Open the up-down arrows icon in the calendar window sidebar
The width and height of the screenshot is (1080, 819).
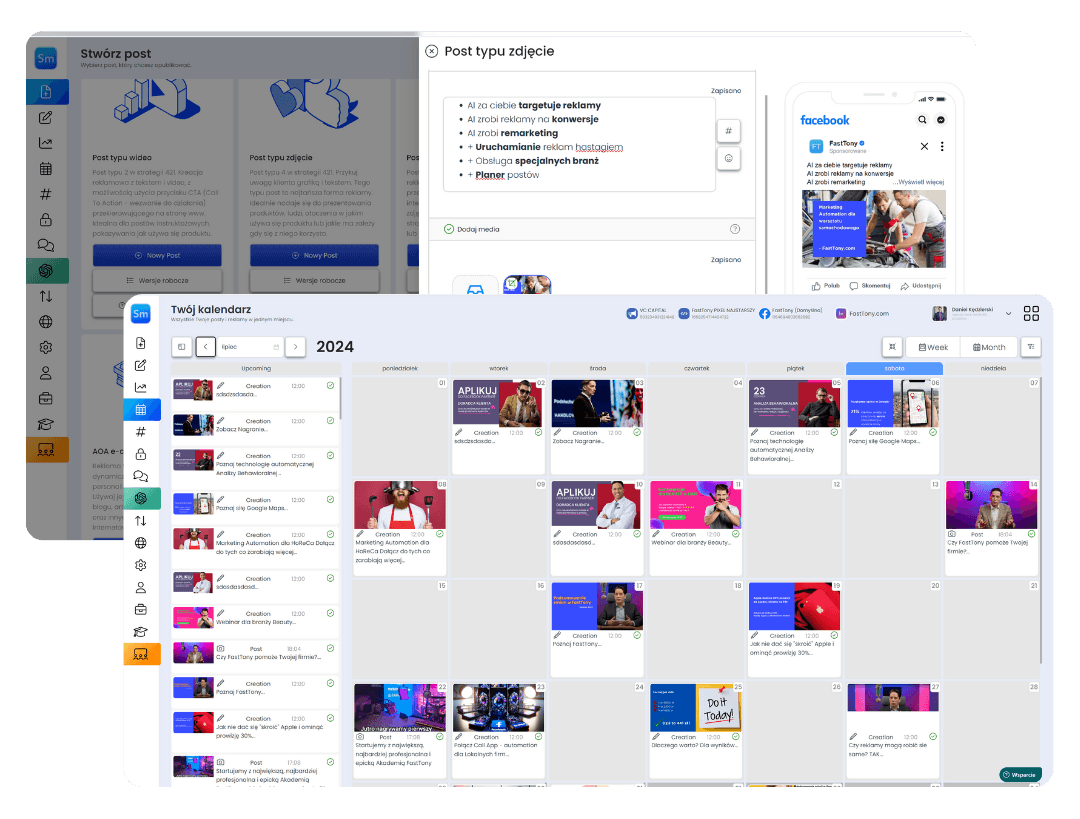point(141,521)
